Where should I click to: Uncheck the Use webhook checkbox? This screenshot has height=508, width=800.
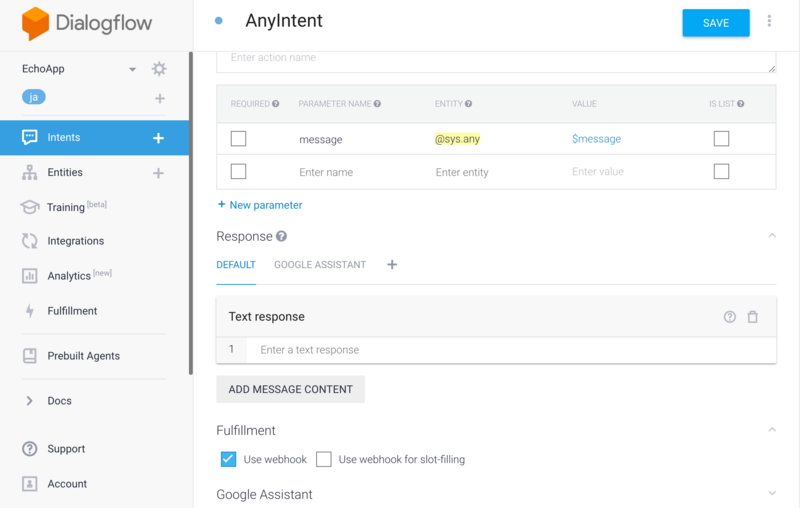[x=228, y=459]
